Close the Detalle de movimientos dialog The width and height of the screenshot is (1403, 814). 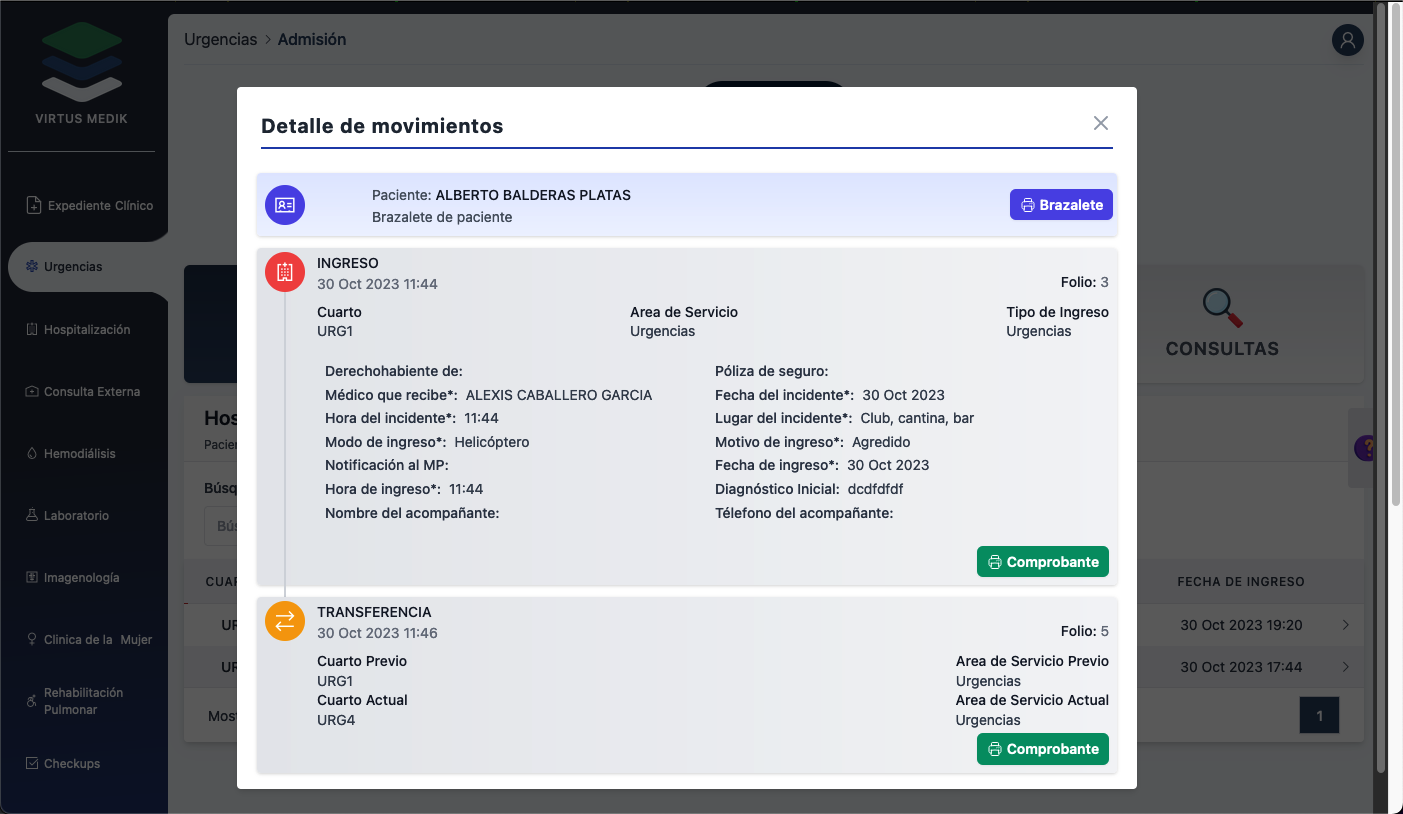1101,123
